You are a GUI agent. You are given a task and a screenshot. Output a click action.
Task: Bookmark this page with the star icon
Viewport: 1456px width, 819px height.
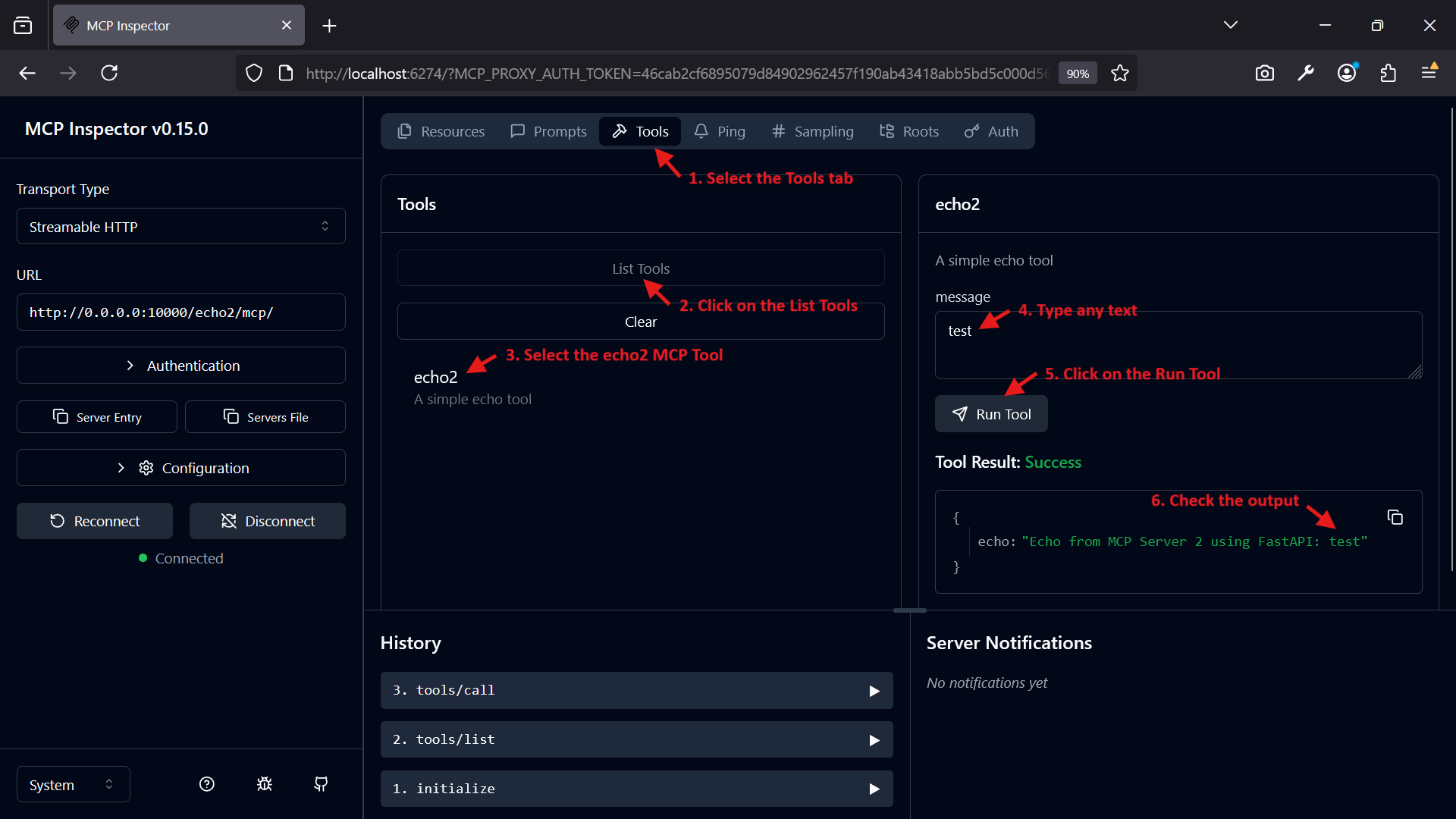(1120, 73)
